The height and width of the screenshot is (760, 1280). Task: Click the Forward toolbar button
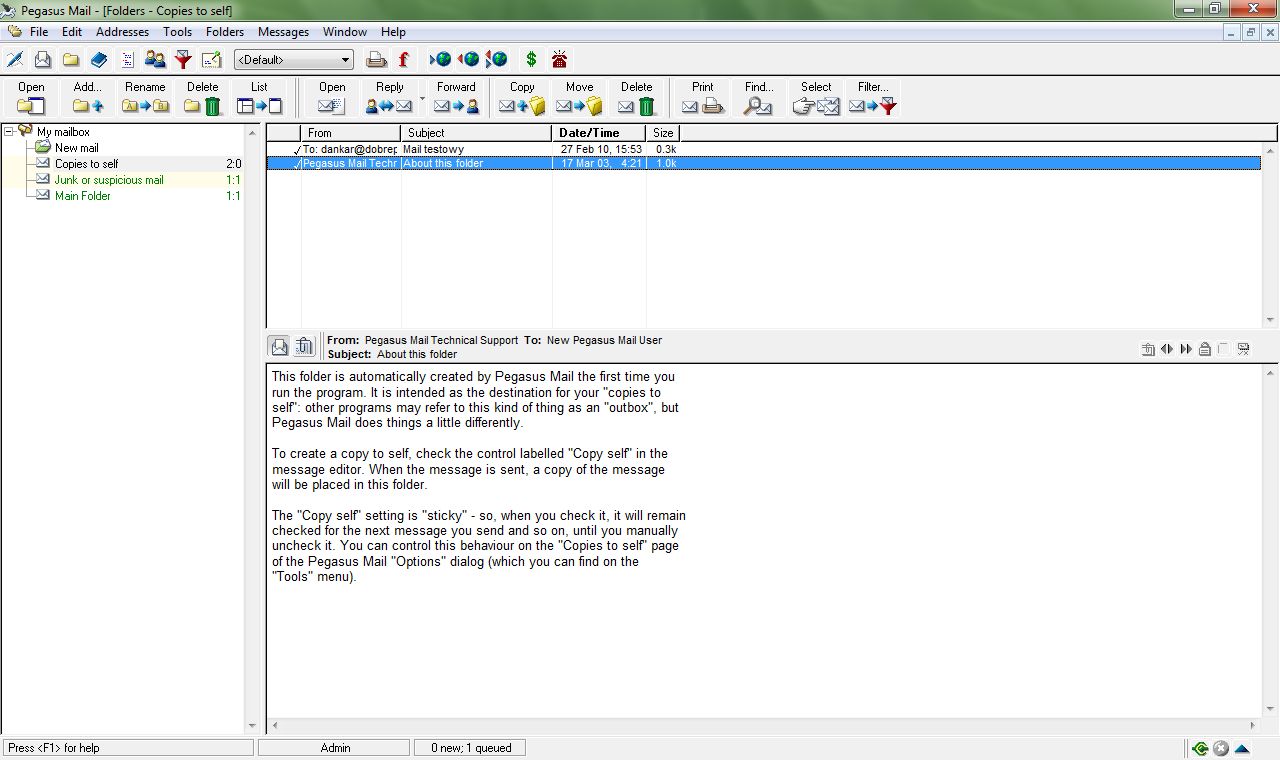pyautogui.click(x=456, y=98)
